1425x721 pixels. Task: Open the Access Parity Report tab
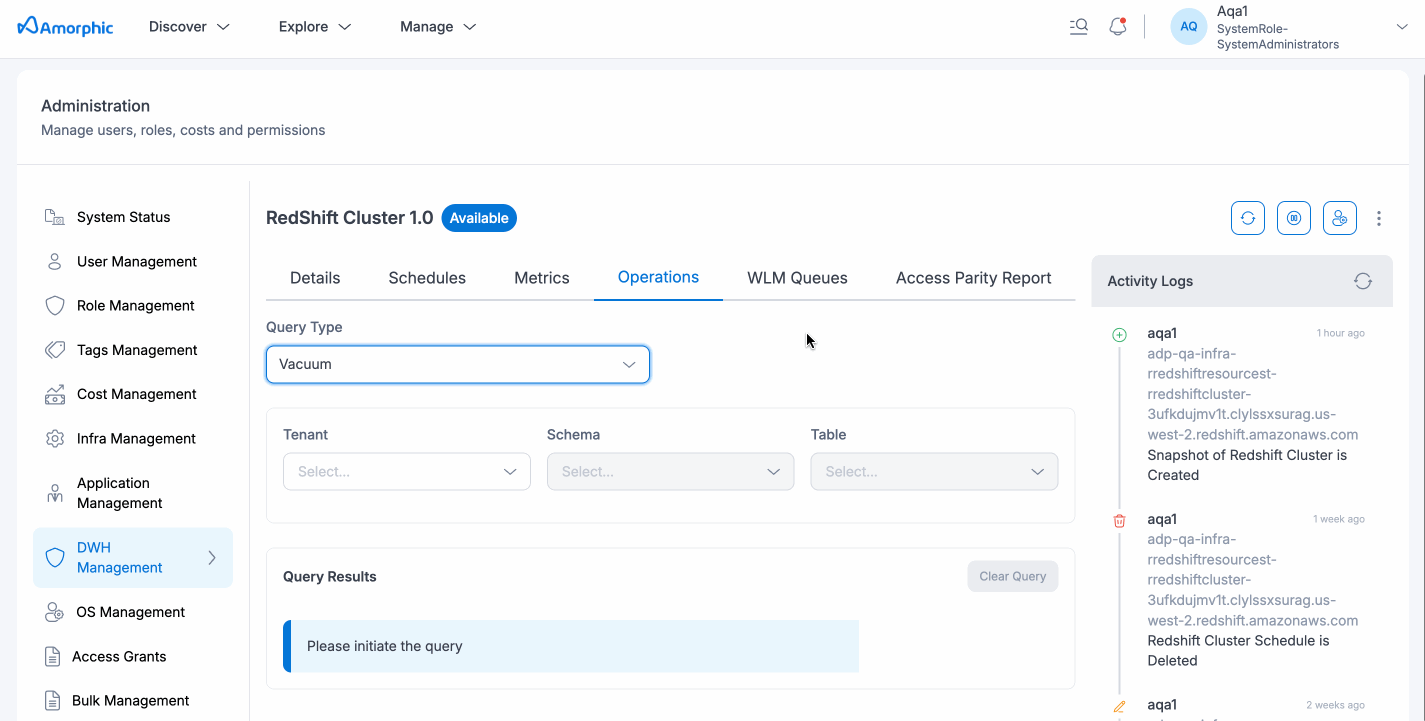tap(973, 278)
